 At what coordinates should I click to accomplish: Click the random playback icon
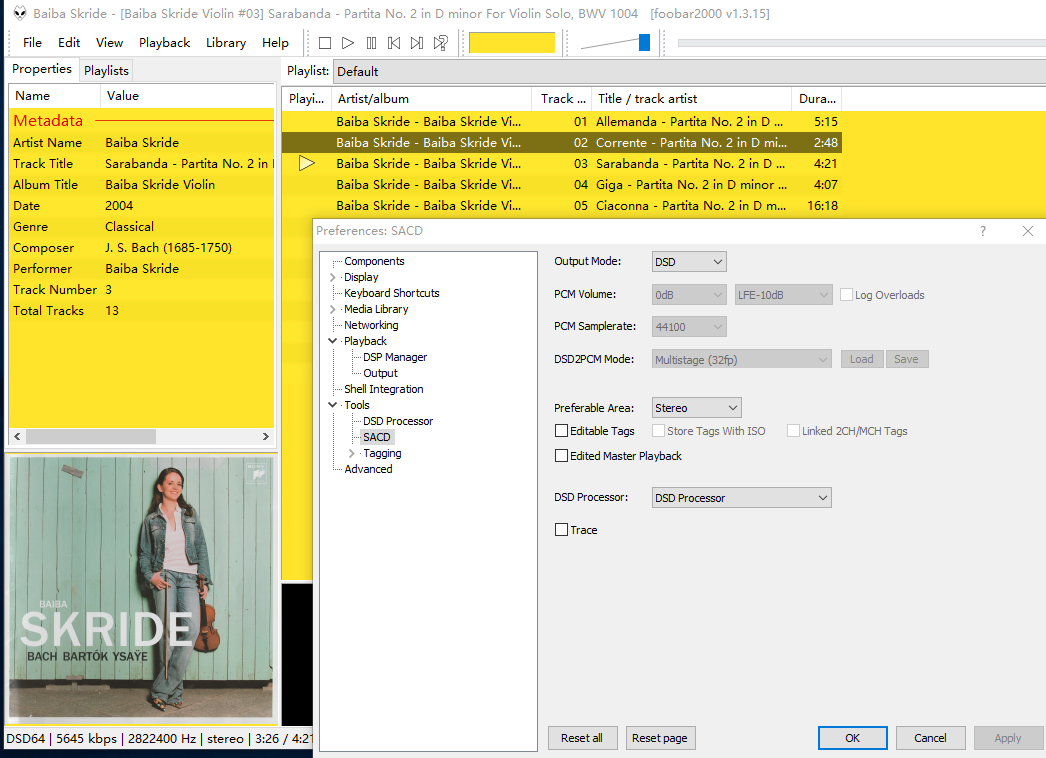click(440, 43)
